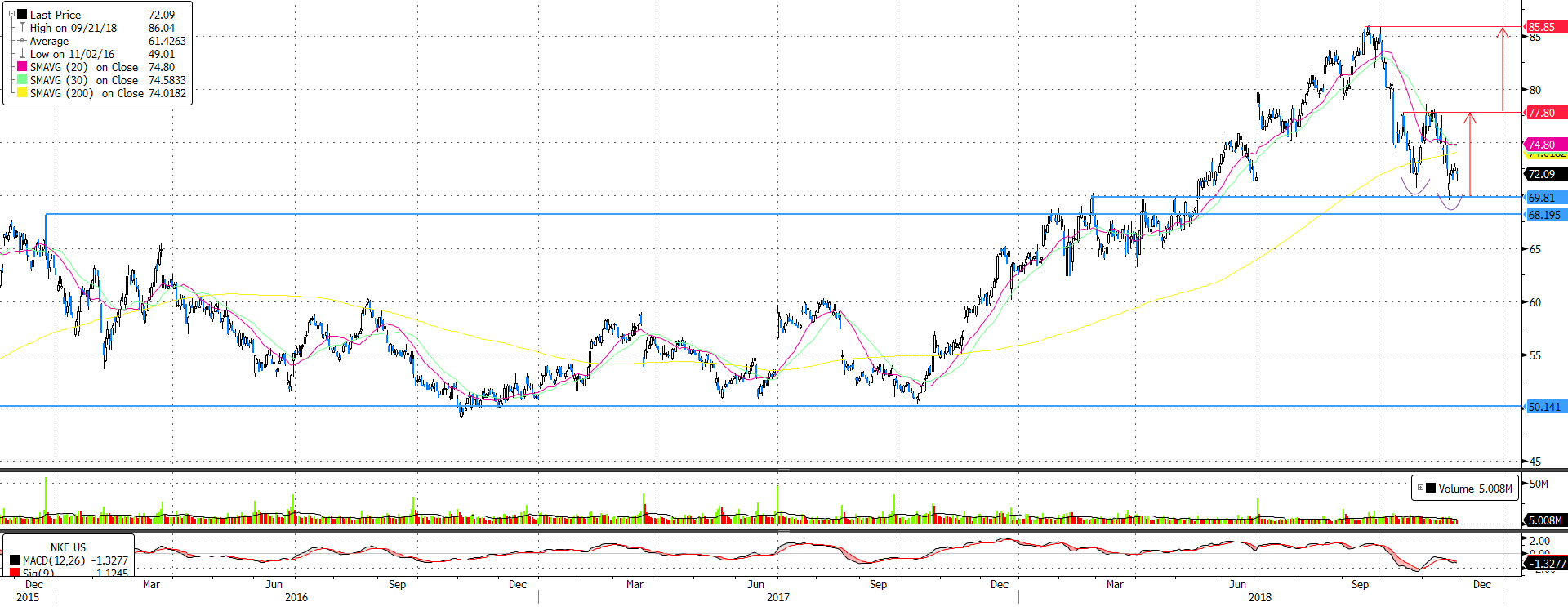The width and height of the screenshot is (1568, 607).
Task: Click the 74.0182 SMAVG (200) legend value
Action: [x=167, y=93]
